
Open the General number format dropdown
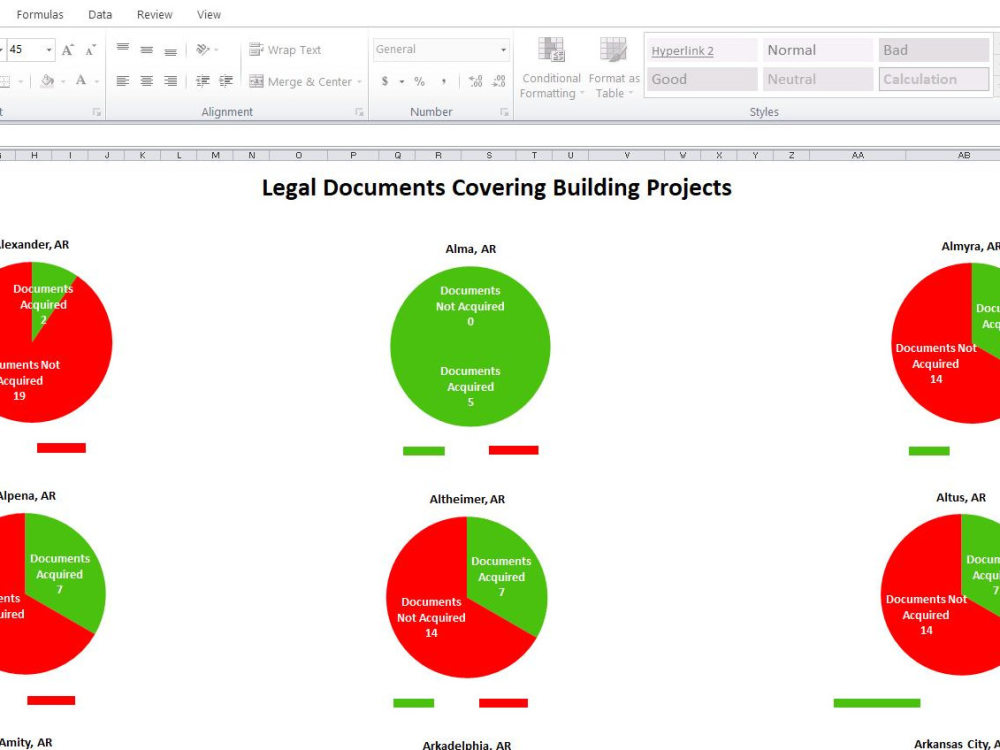[503, 50]
